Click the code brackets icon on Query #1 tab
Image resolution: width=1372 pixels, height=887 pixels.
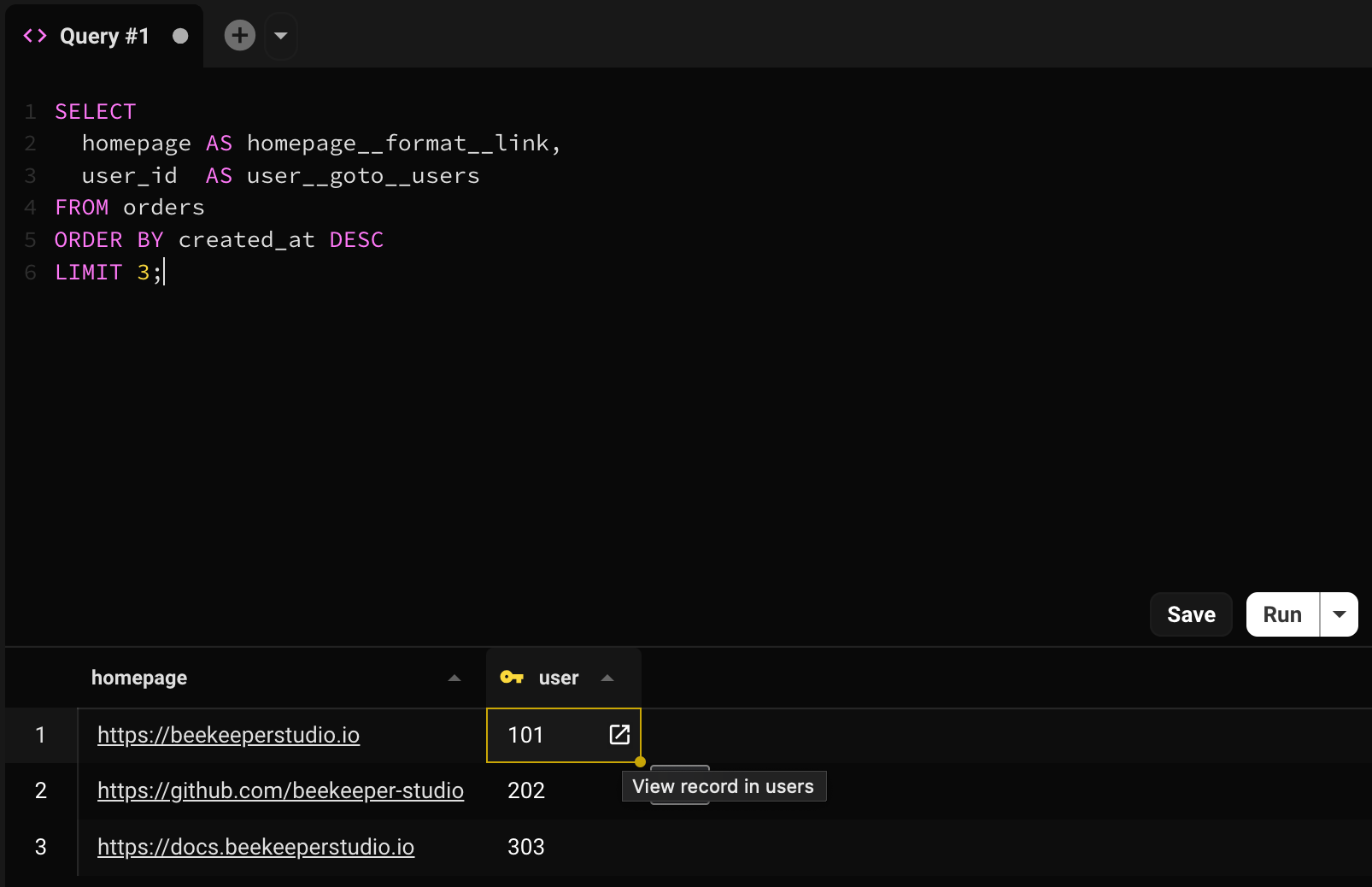point(35,36)
